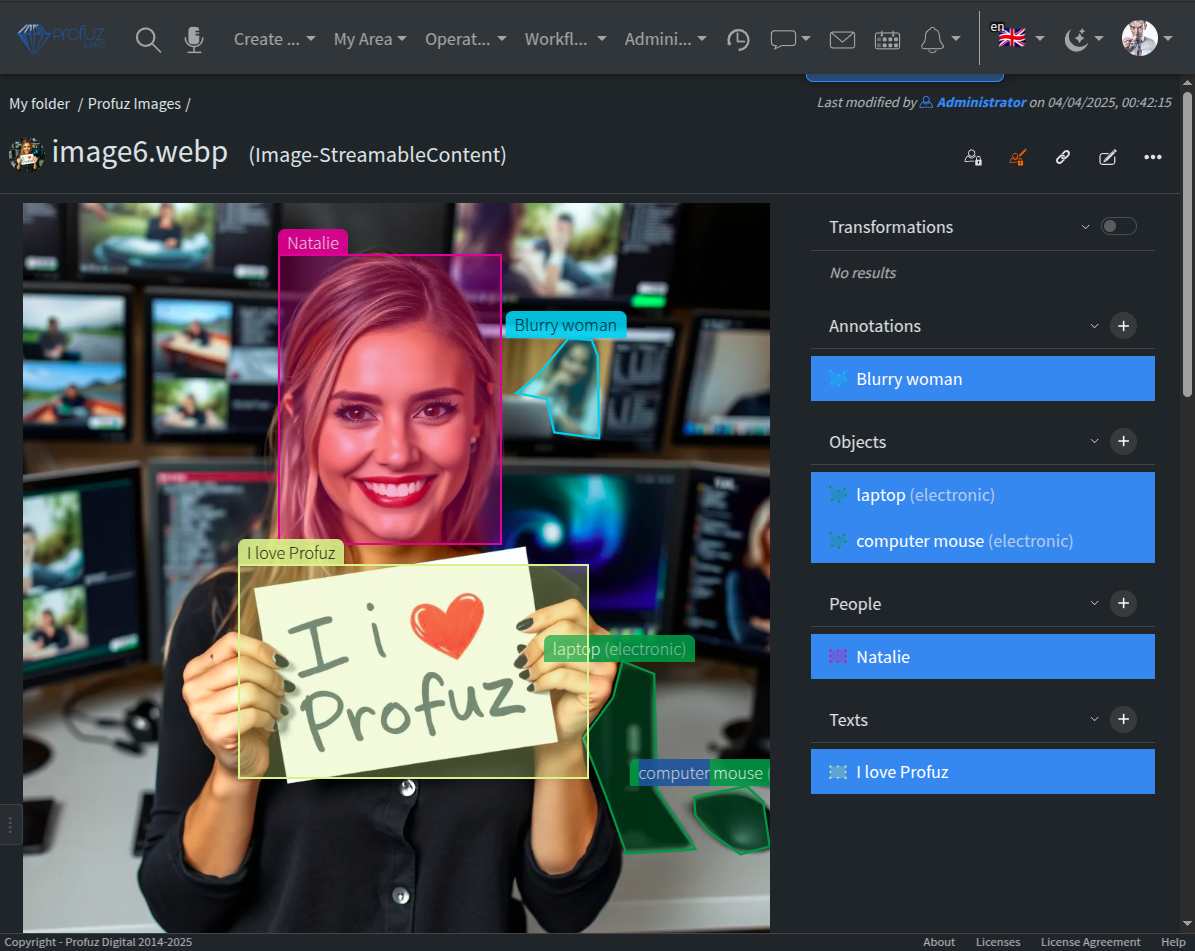Click the side panel handle with dots

(x=10, y=825)
